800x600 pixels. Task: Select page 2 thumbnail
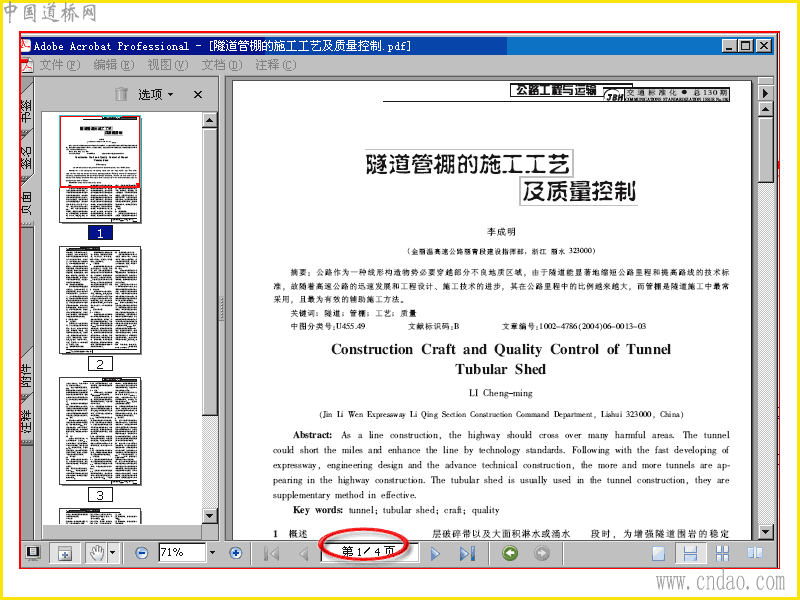coord(100,301)
